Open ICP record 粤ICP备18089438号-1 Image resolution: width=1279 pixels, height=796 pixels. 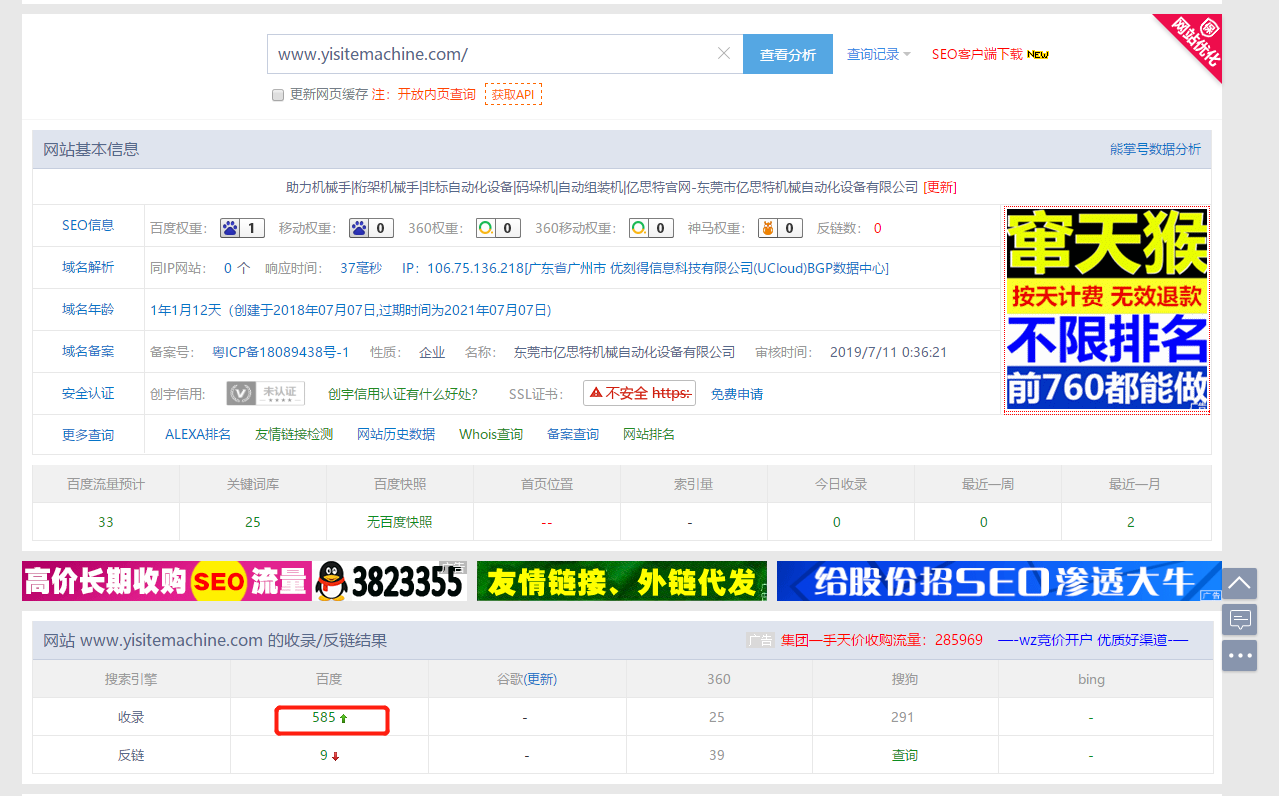pos(281,352)
